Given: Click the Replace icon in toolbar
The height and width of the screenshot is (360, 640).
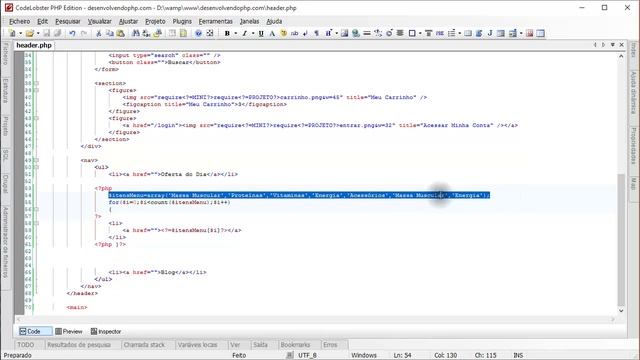Looking at the screenshot, I should (x=146, y=33).
